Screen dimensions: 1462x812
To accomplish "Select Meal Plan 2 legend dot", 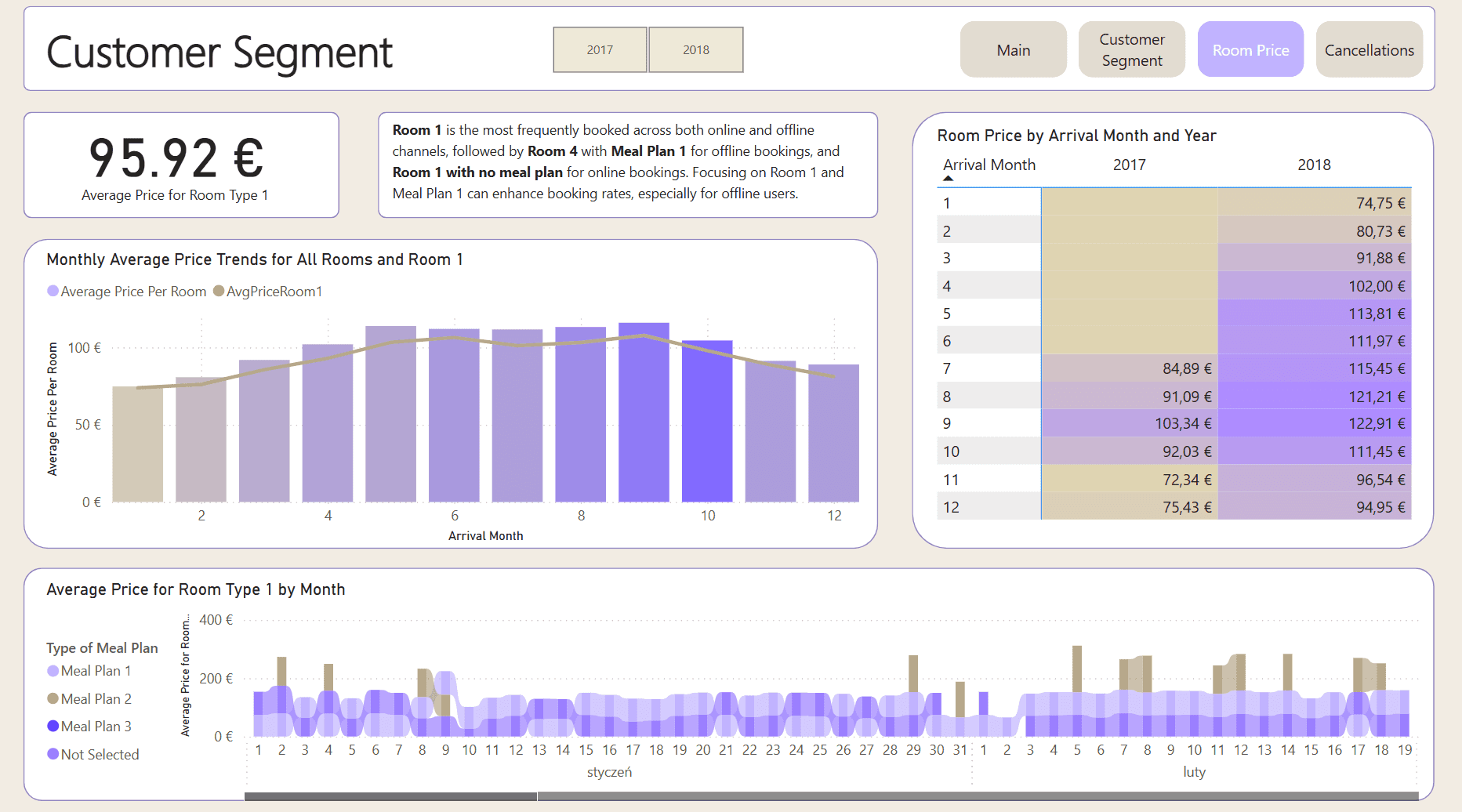I will [53, 698].
